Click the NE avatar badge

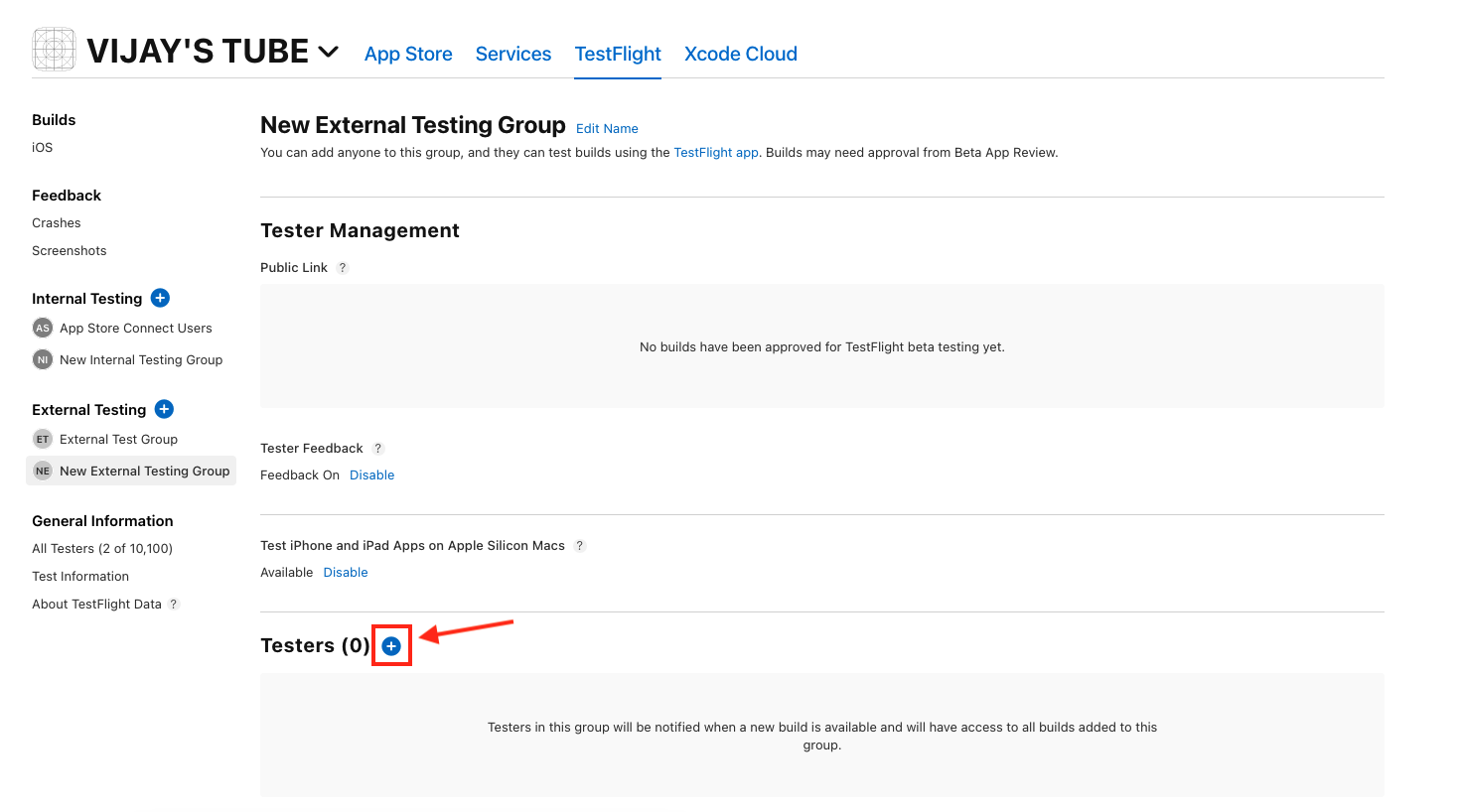point(43,471)
